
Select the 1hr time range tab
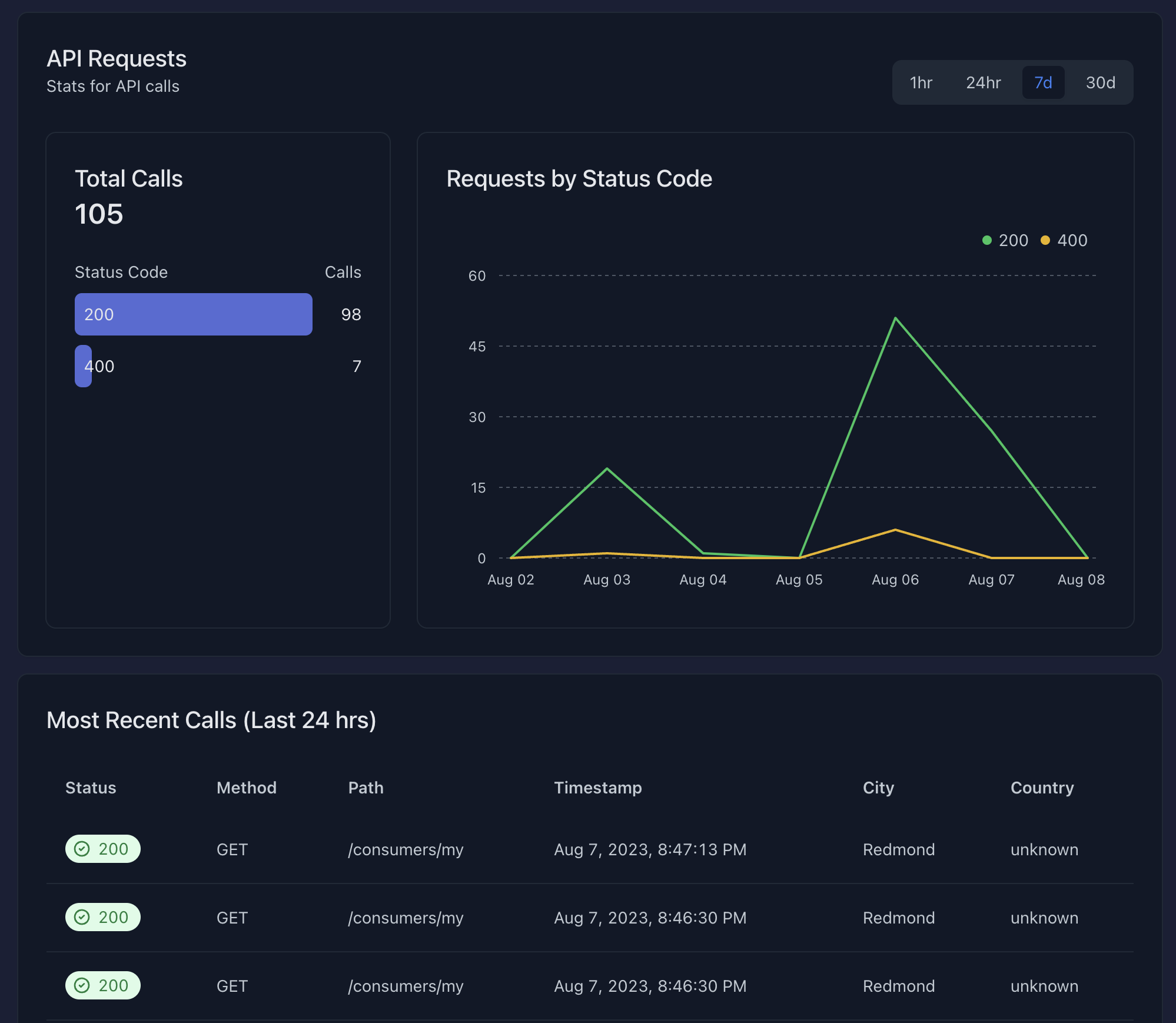[x=921, y=82]
